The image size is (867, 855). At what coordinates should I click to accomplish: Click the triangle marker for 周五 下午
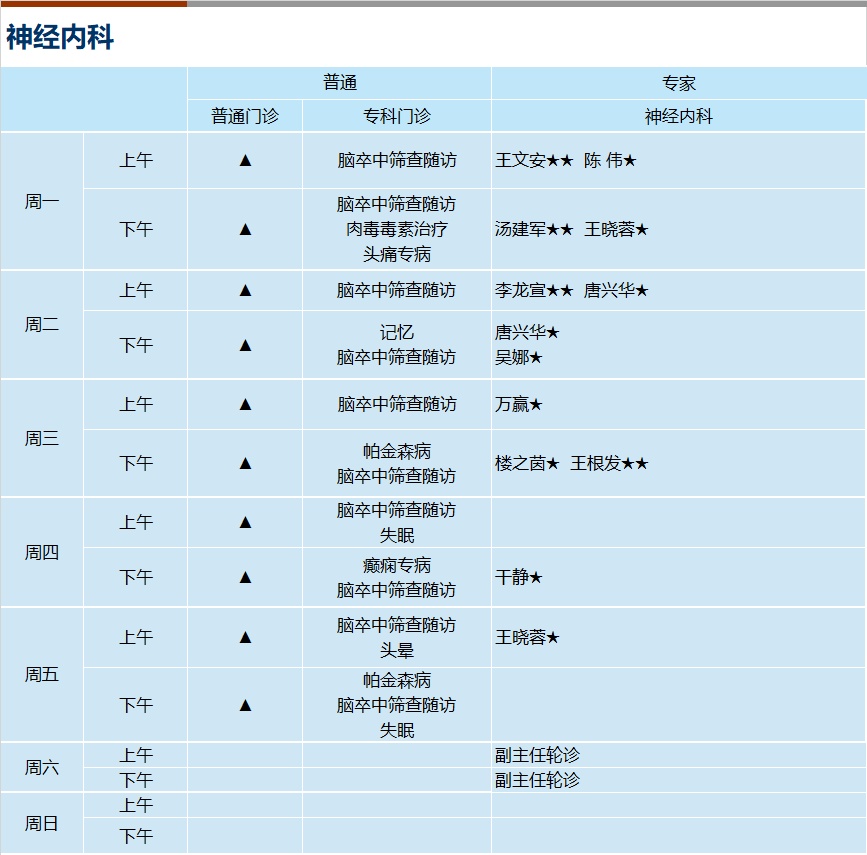coord(245,705)
